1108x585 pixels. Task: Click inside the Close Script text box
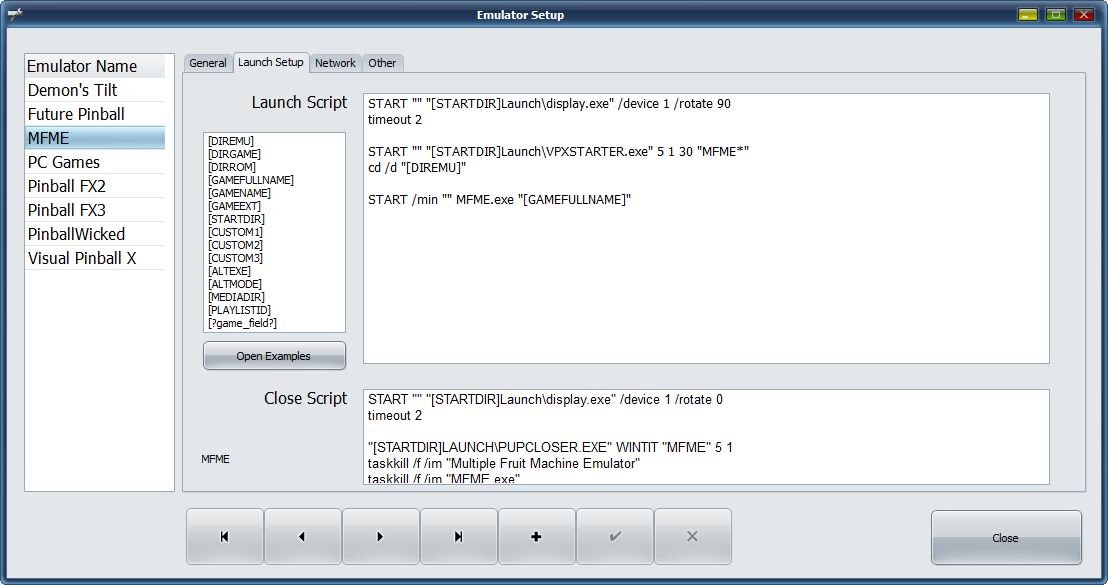click(706, 437)
